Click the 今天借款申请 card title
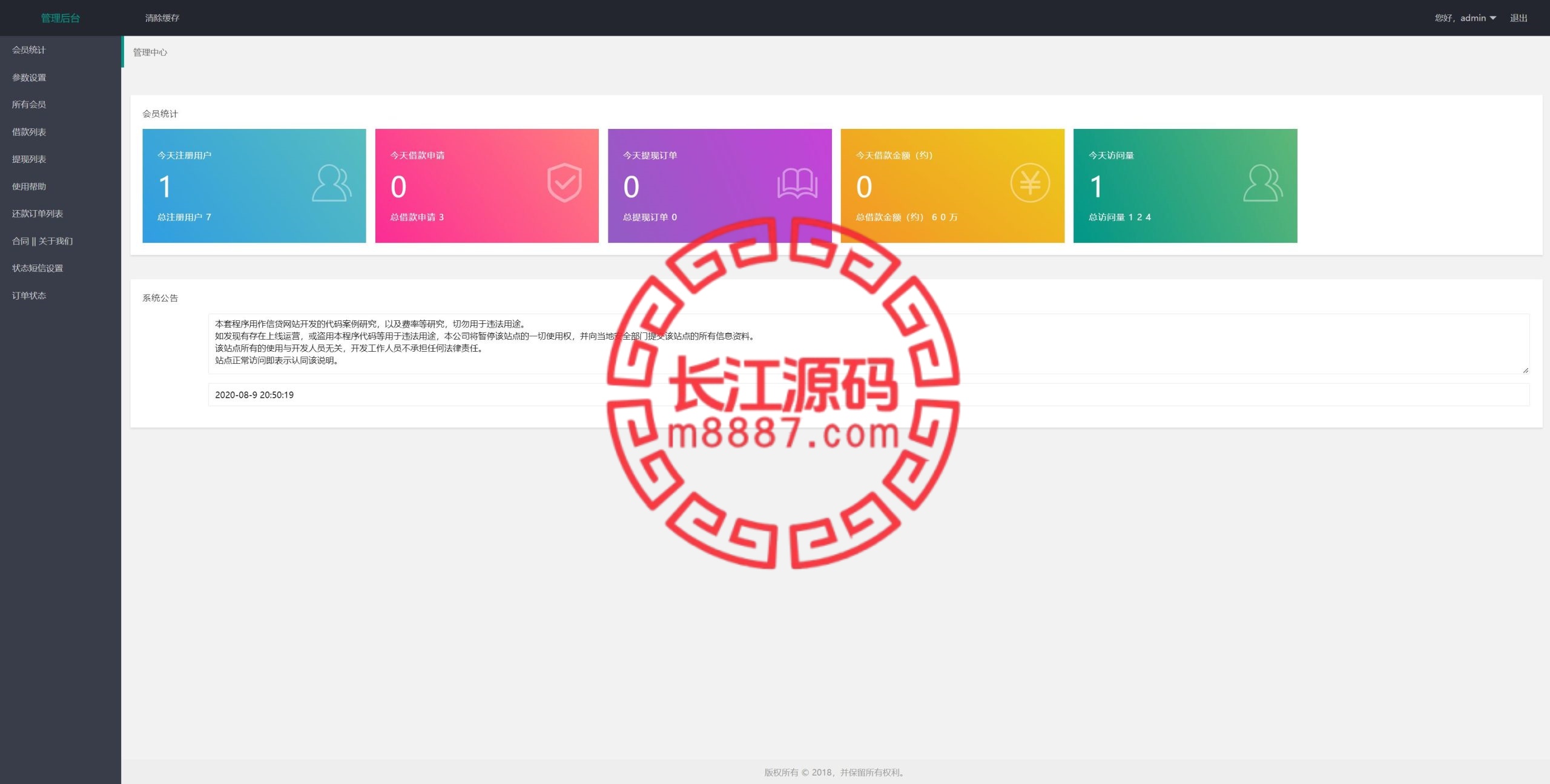Screen dimensions: 1550x784 click(x=417, y=155)
